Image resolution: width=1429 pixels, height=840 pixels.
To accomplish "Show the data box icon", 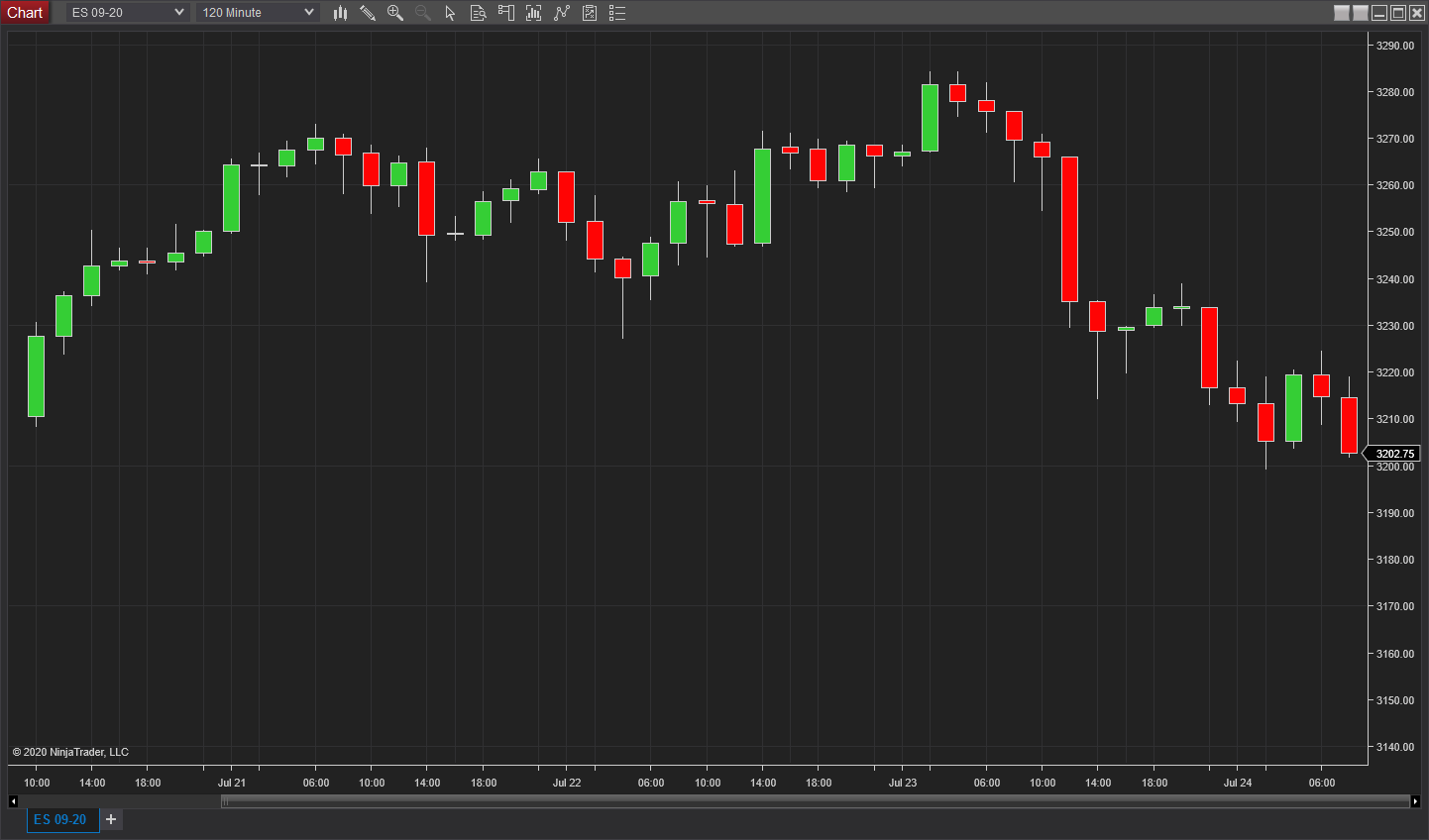I will [x=479, y=13].
